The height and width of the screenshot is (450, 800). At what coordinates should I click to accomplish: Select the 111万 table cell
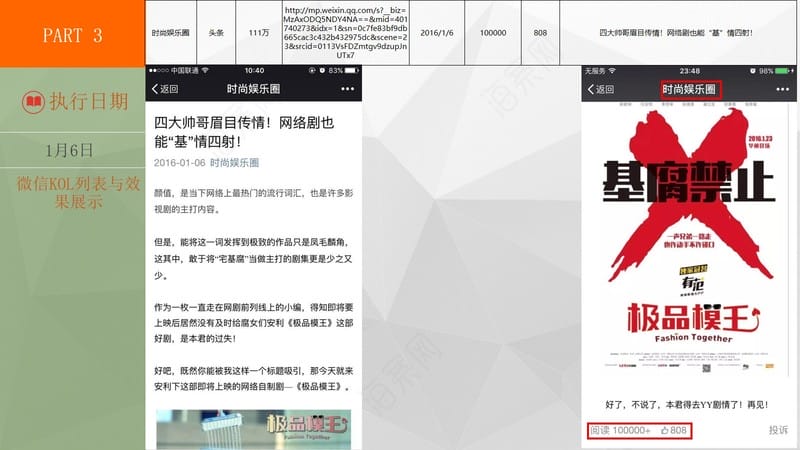259,33
